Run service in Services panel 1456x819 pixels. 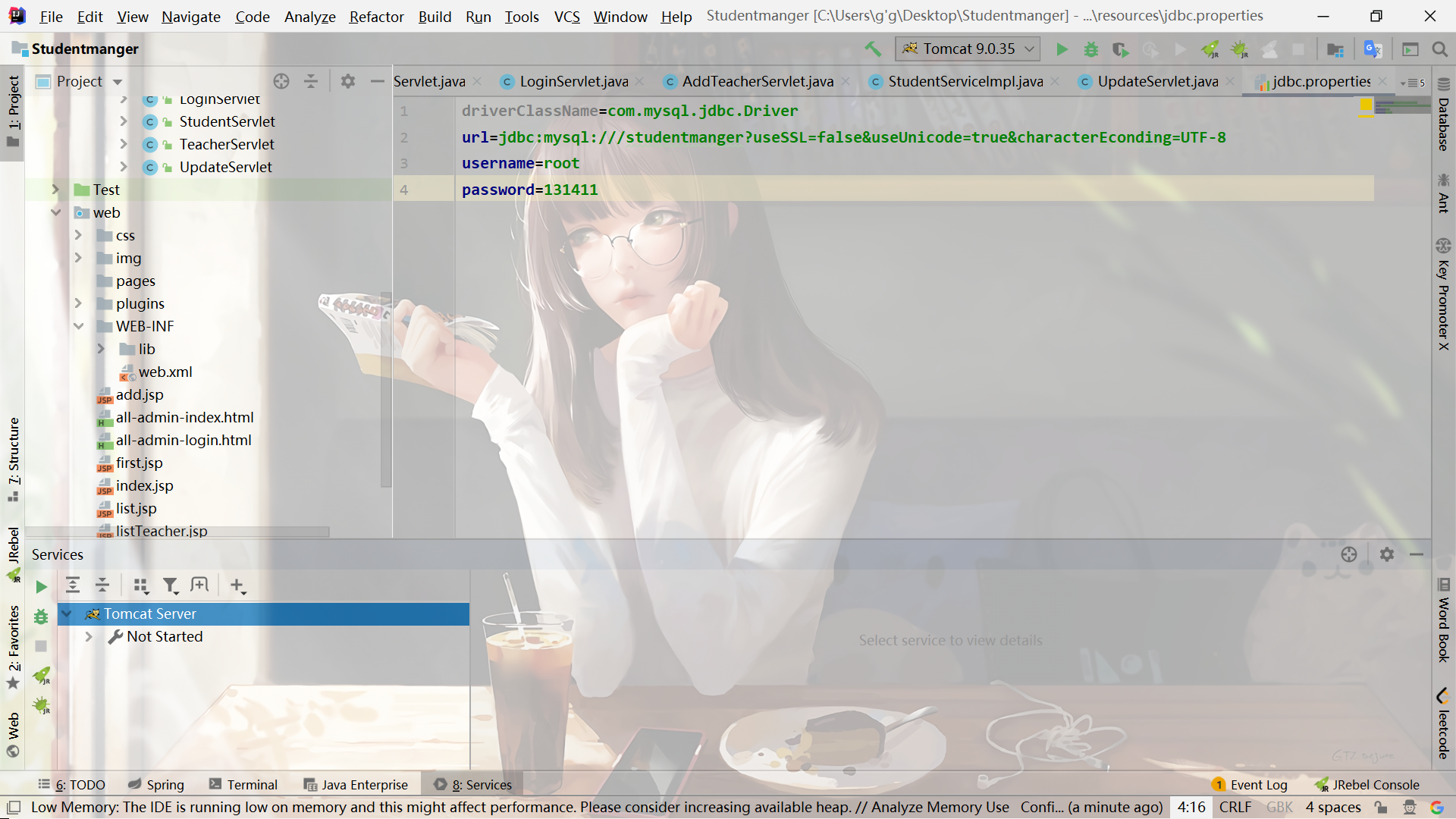point(42,586)
